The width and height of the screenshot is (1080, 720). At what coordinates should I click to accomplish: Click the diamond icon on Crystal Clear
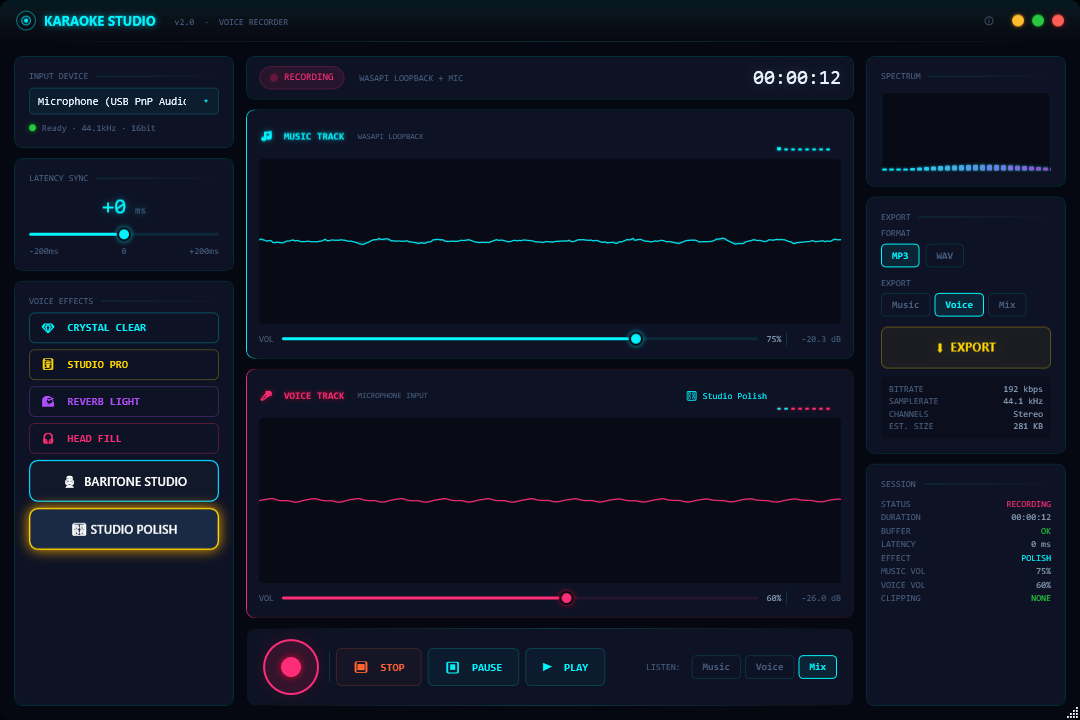pyautogui.click(x=48, y=328)
